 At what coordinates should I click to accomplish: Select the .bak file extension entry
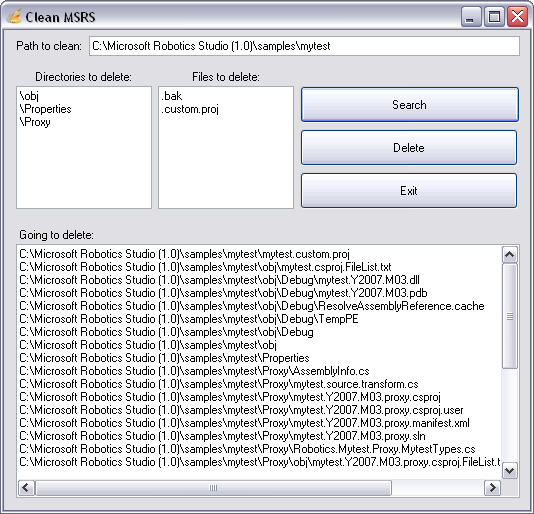[x=172, y=96]
